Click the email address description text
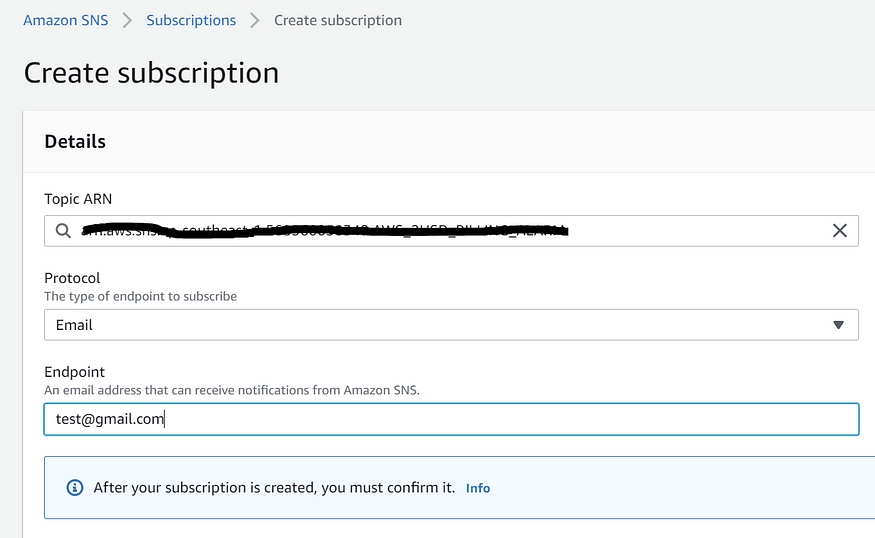 232,390
